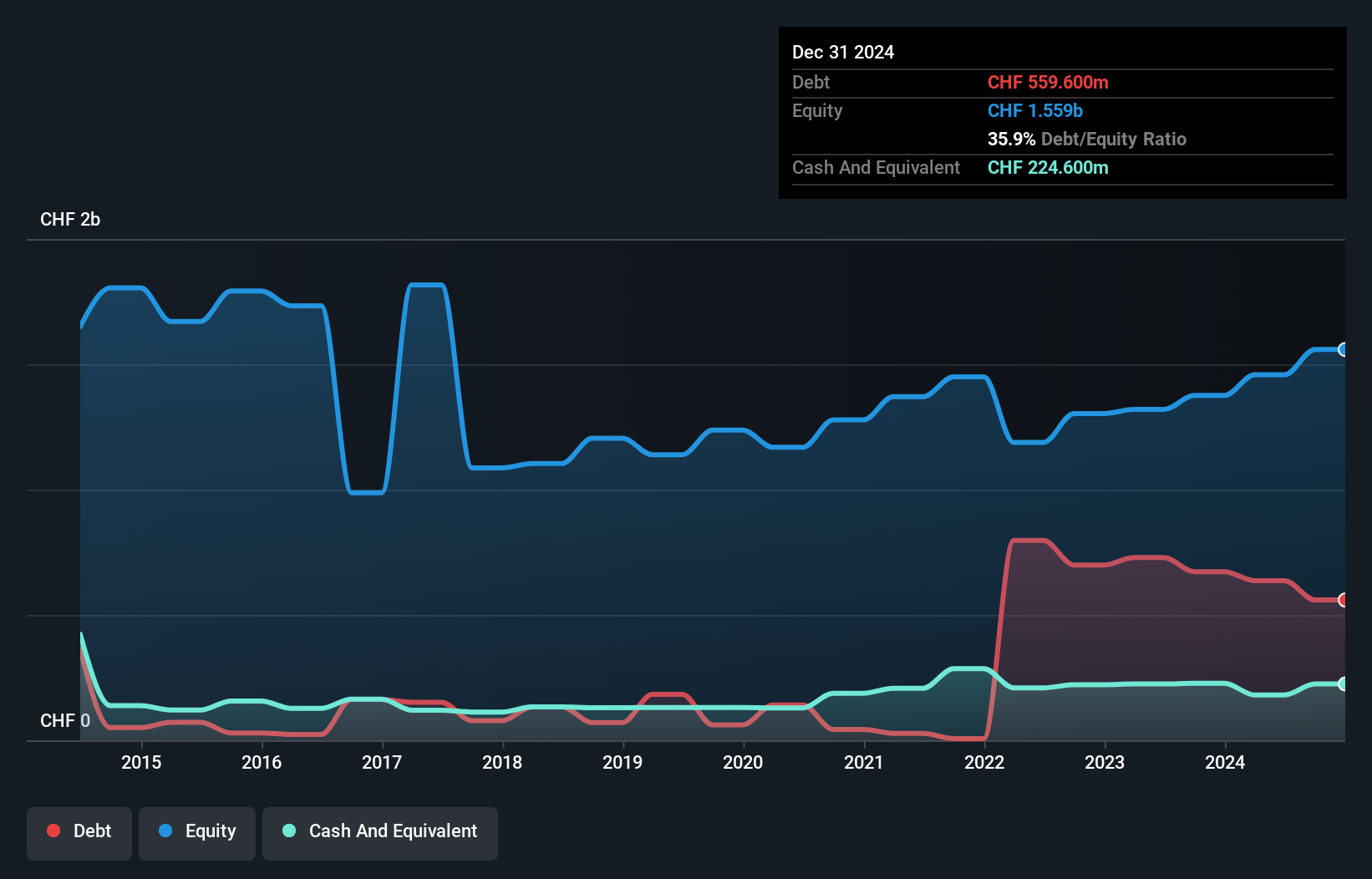
Task: Toggle Cash And Equivalent legend button
Action: click(380, 833)
